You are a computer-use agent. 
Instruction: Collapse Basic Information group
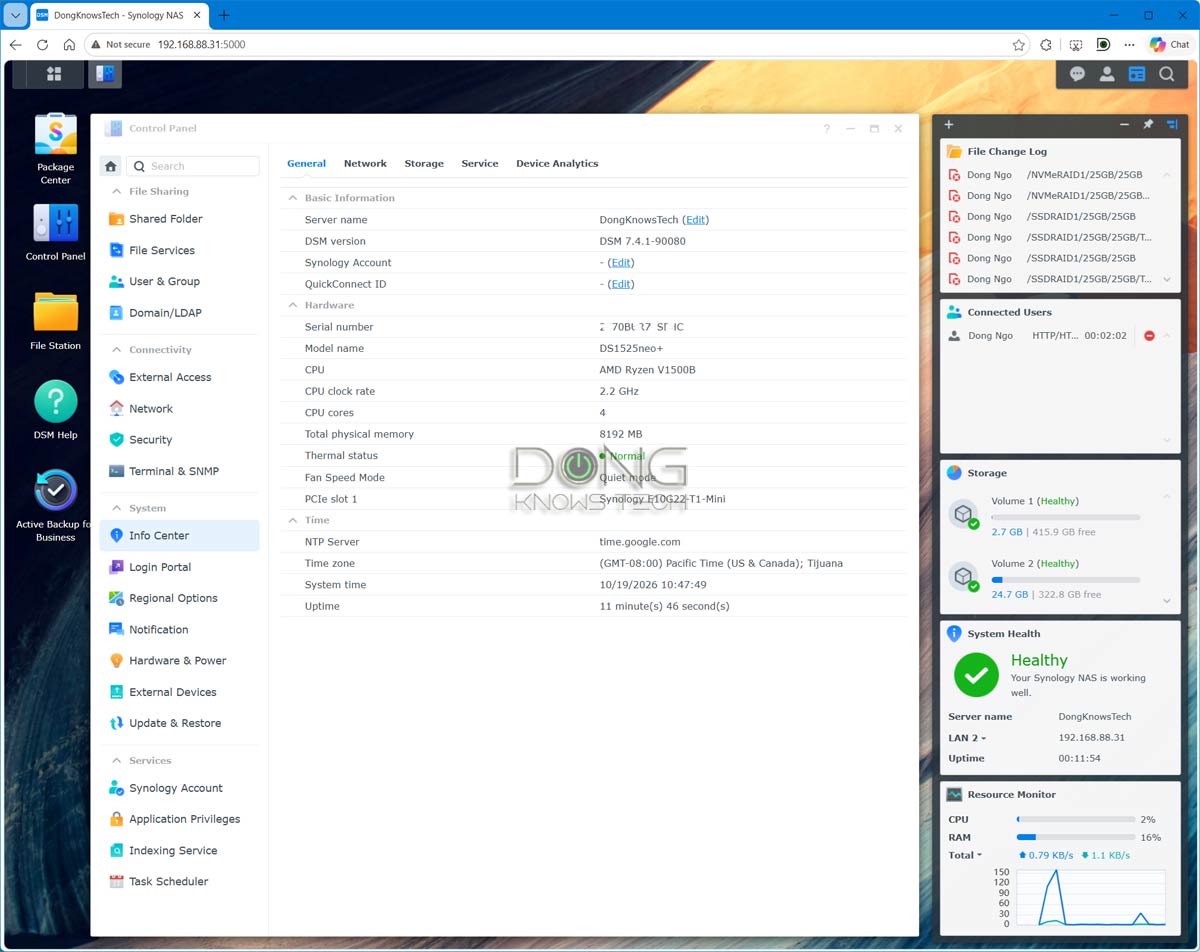[293, 198]
